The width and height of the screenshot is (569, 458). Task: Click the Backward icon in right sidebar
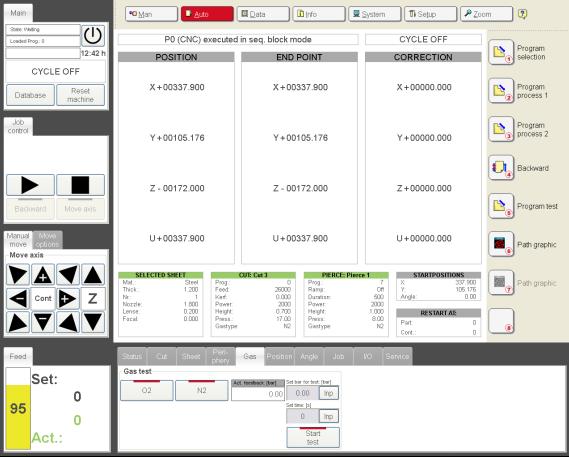[501, 168]
